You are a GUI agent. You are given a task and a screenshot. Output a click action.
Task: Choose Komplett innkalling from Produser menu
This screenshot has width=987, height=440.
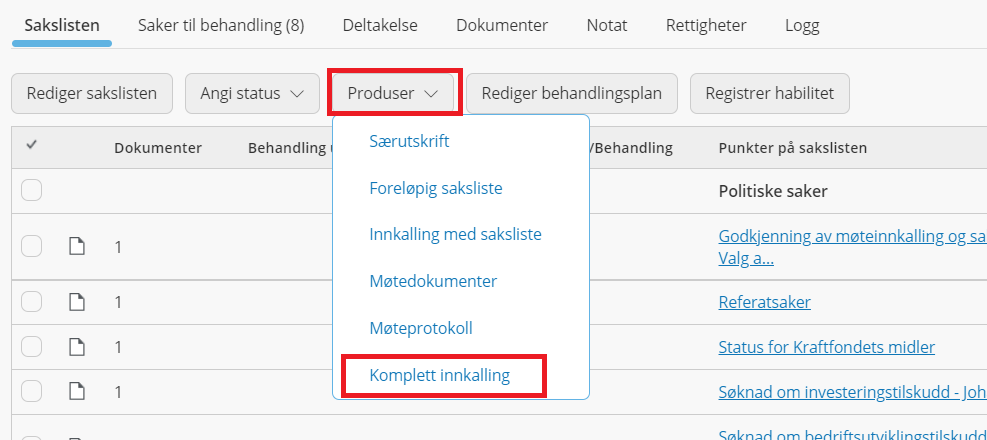tap(439, 376)
